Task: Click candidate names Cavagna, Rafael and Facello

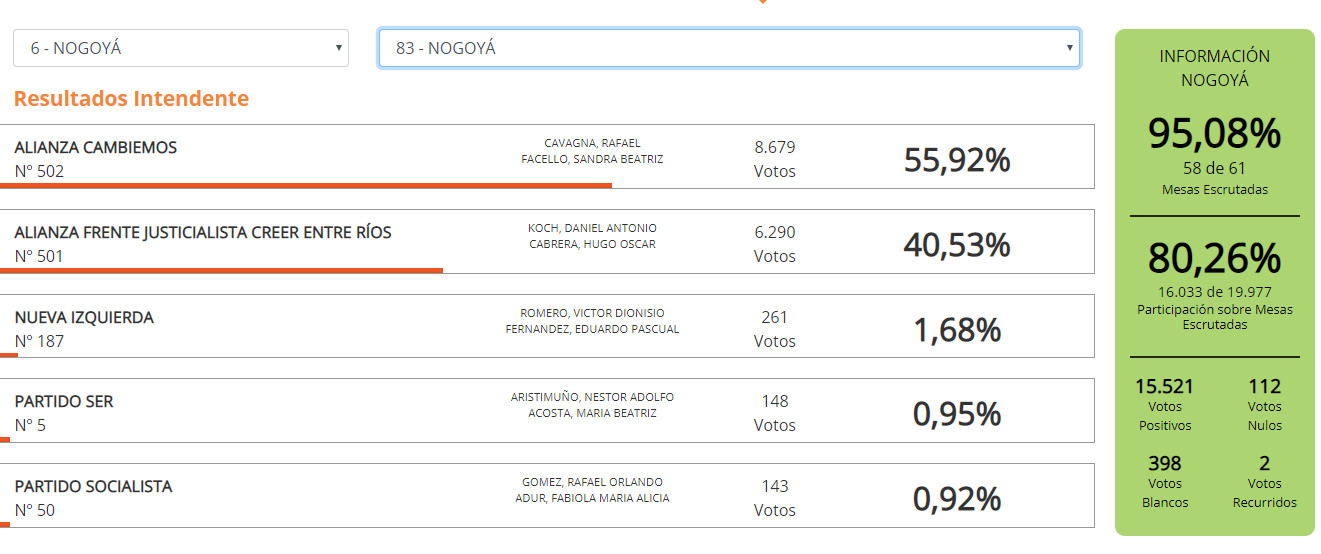Action: 592,151
